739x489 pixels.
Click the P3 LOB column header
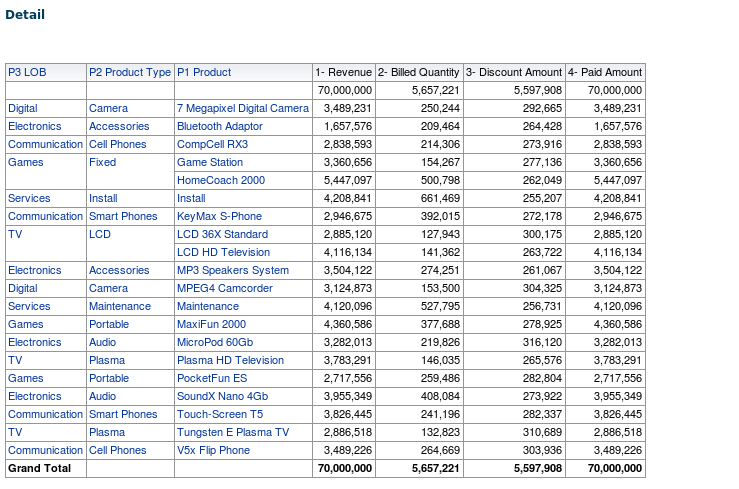[27, 72]
